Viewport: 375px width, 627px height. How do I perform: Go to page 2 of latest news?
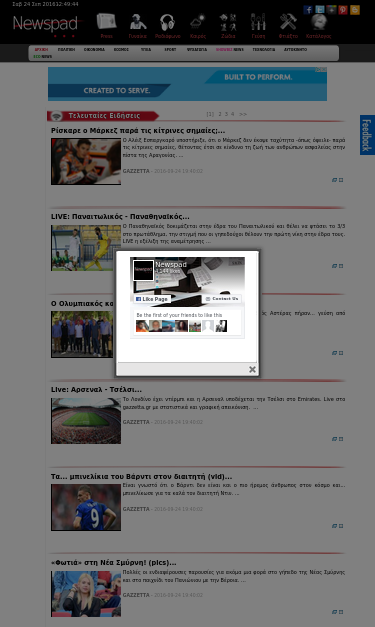(x=219, y=114)
